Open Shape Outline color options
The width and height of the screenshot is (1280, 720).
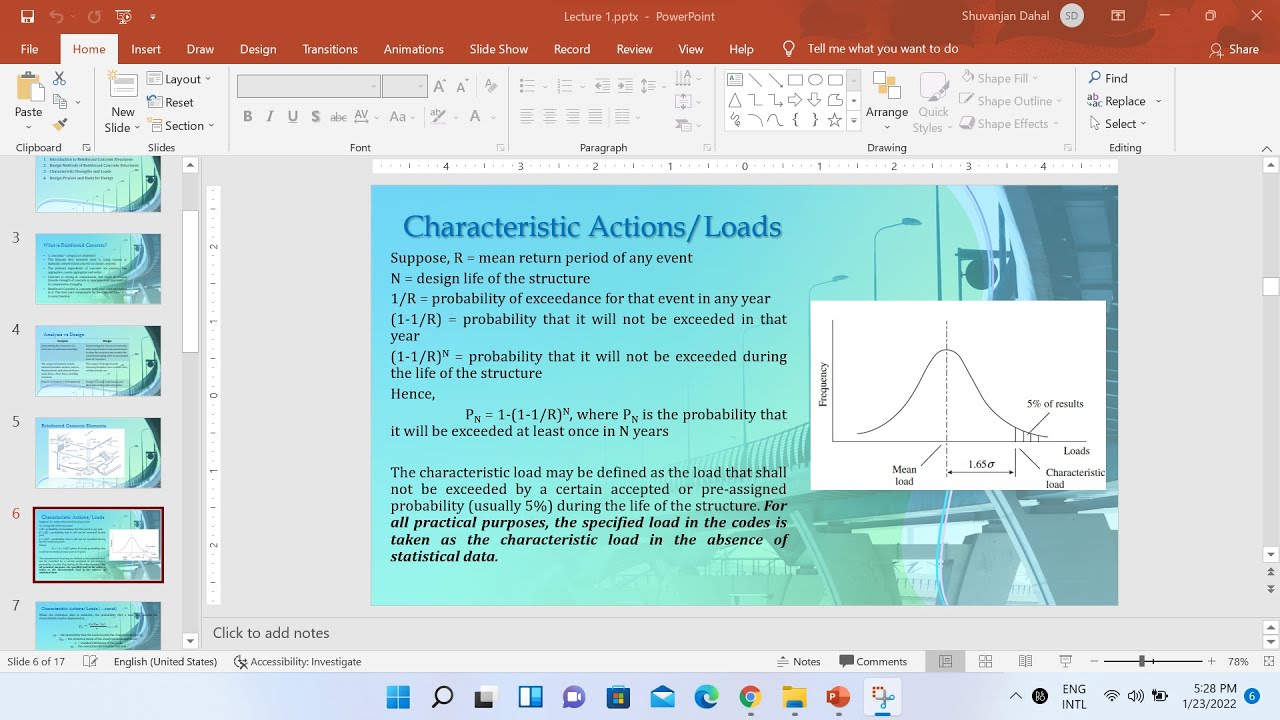1010,101
